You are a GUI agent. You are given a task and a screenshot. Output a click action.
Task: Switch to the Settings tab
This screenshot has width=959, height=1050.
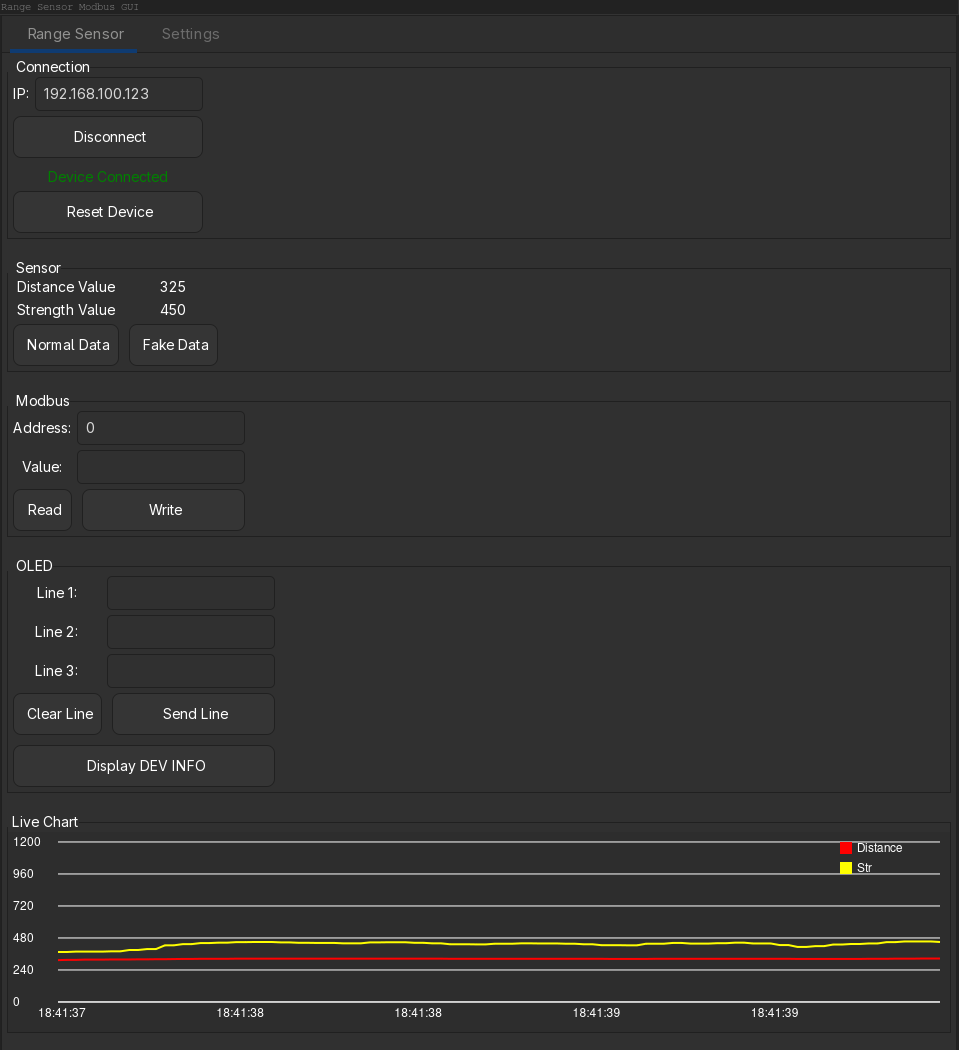(x=190, y=34)
